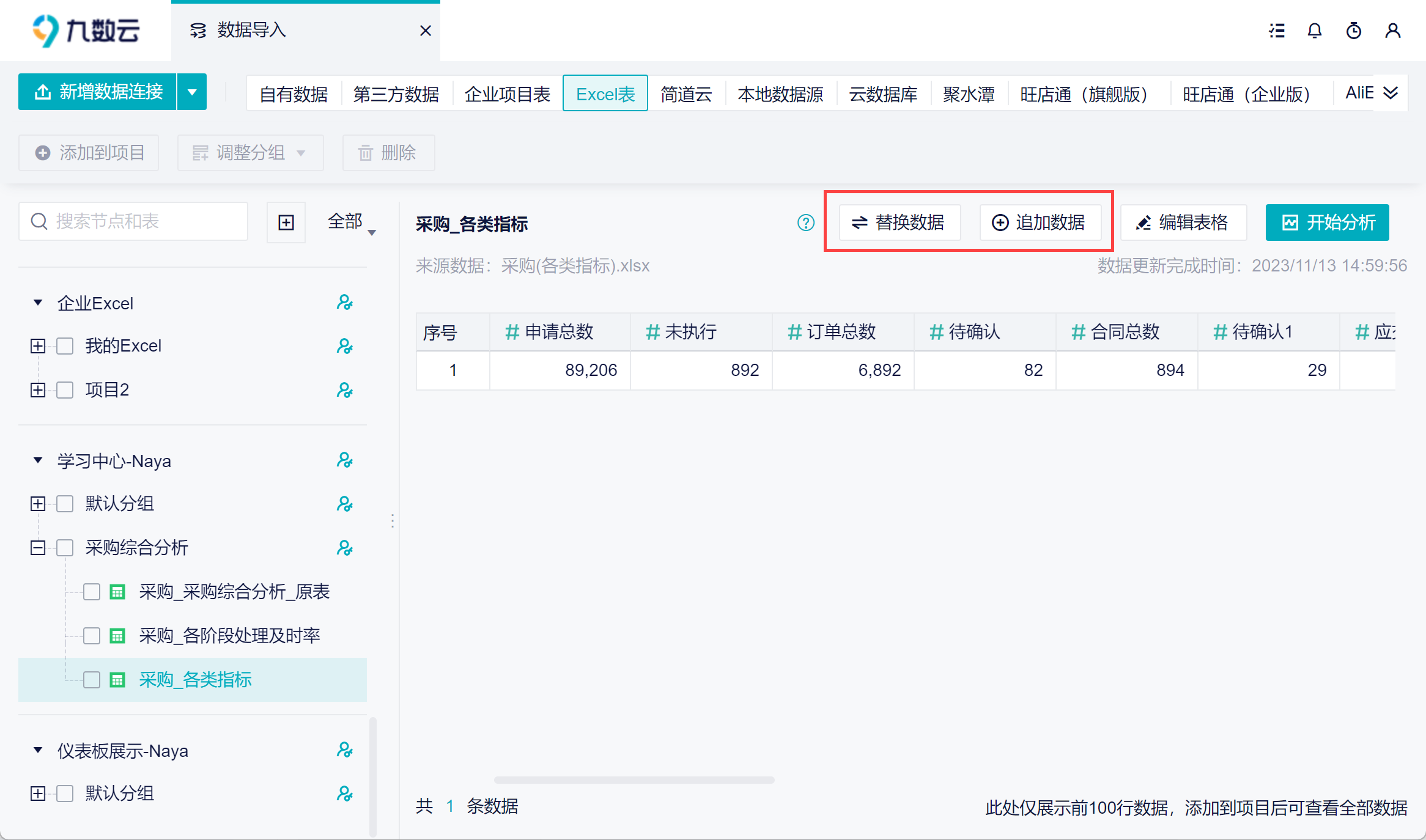
Task: Switch to the 云数据库 tab
Action: coord(883,94)
